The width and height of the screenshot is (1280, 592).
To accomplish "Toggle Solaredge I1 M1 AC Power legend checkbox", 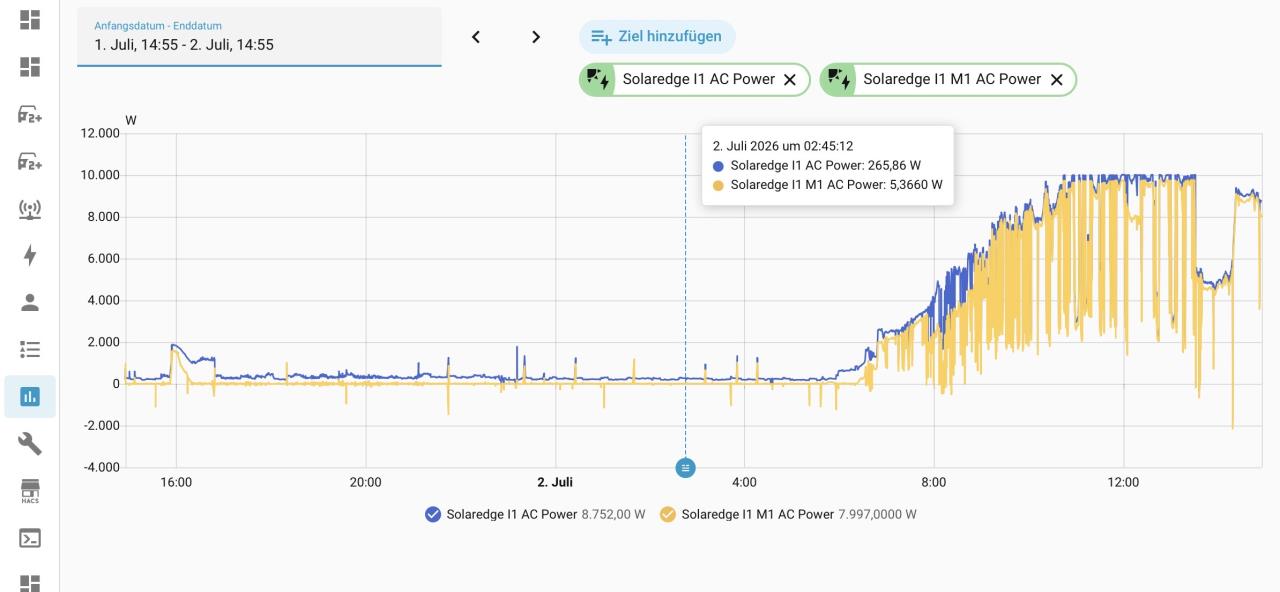I will [668, 514].
